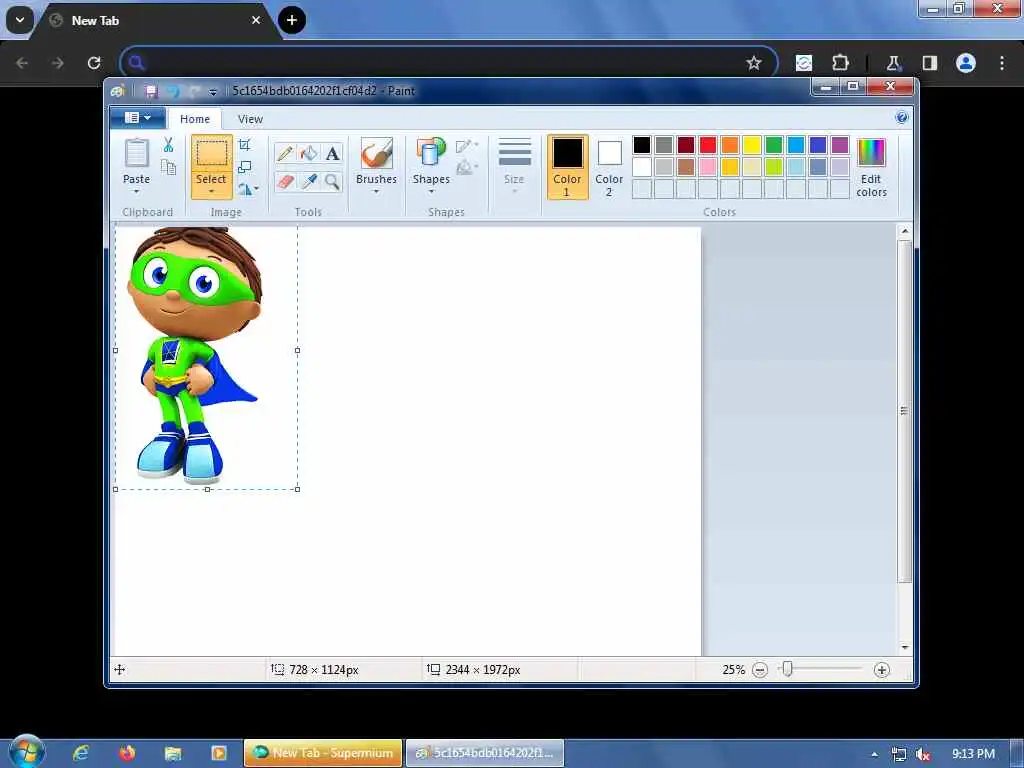The image size is (1024, 768).
Task: Click the browser profile avatar icon
Action: [966, 63]
